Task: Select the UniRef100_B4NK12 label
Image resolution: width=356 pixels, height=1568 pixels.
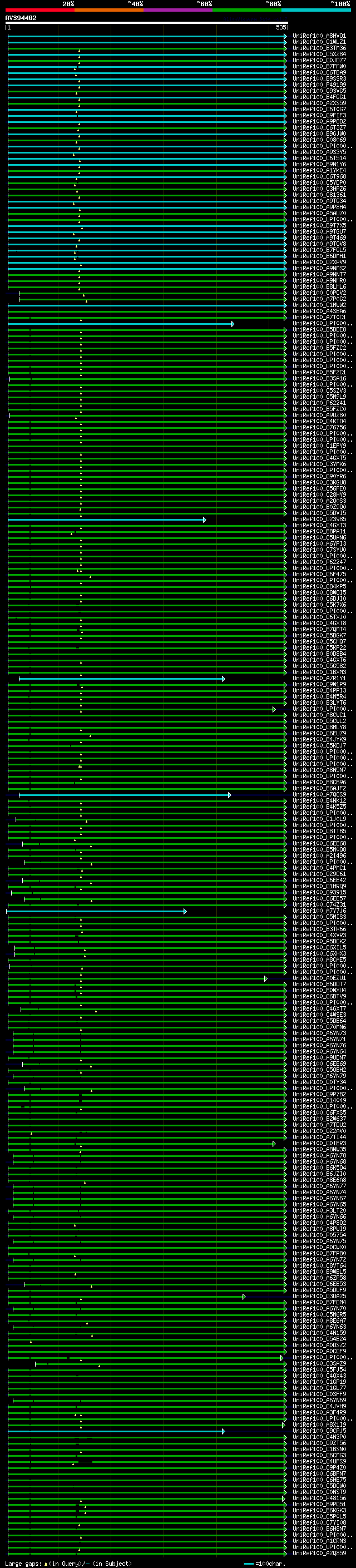Action: point(319,801)
